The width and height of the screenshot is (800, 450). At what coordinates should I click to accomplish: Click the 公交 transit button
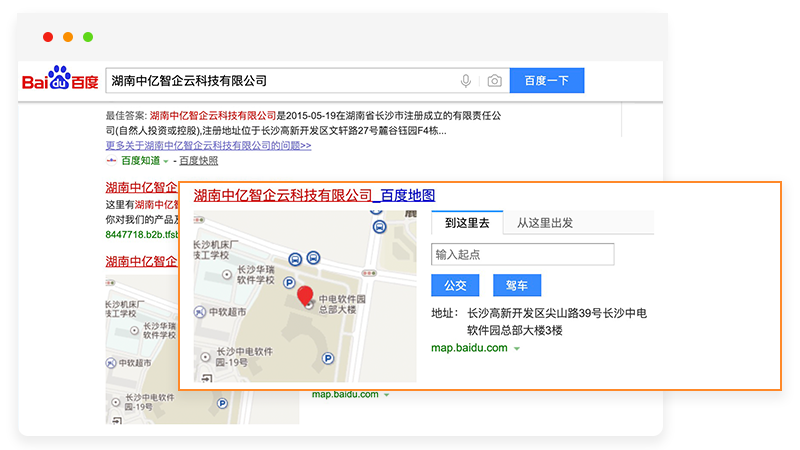click(455, 285)
